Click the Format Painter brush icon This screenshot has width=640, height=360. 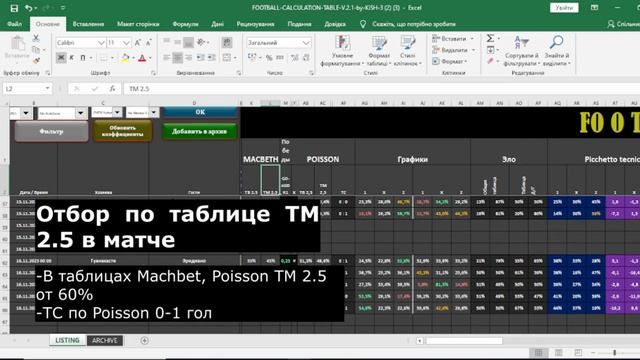point(36,60)
